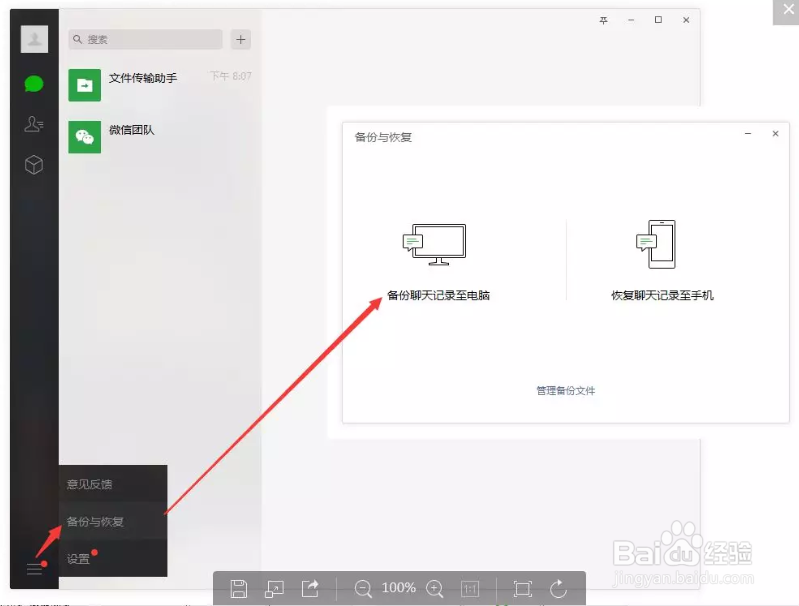Click the 100% zoom level text
Viewport: 799px width, 606px height.
coord(398,588)
